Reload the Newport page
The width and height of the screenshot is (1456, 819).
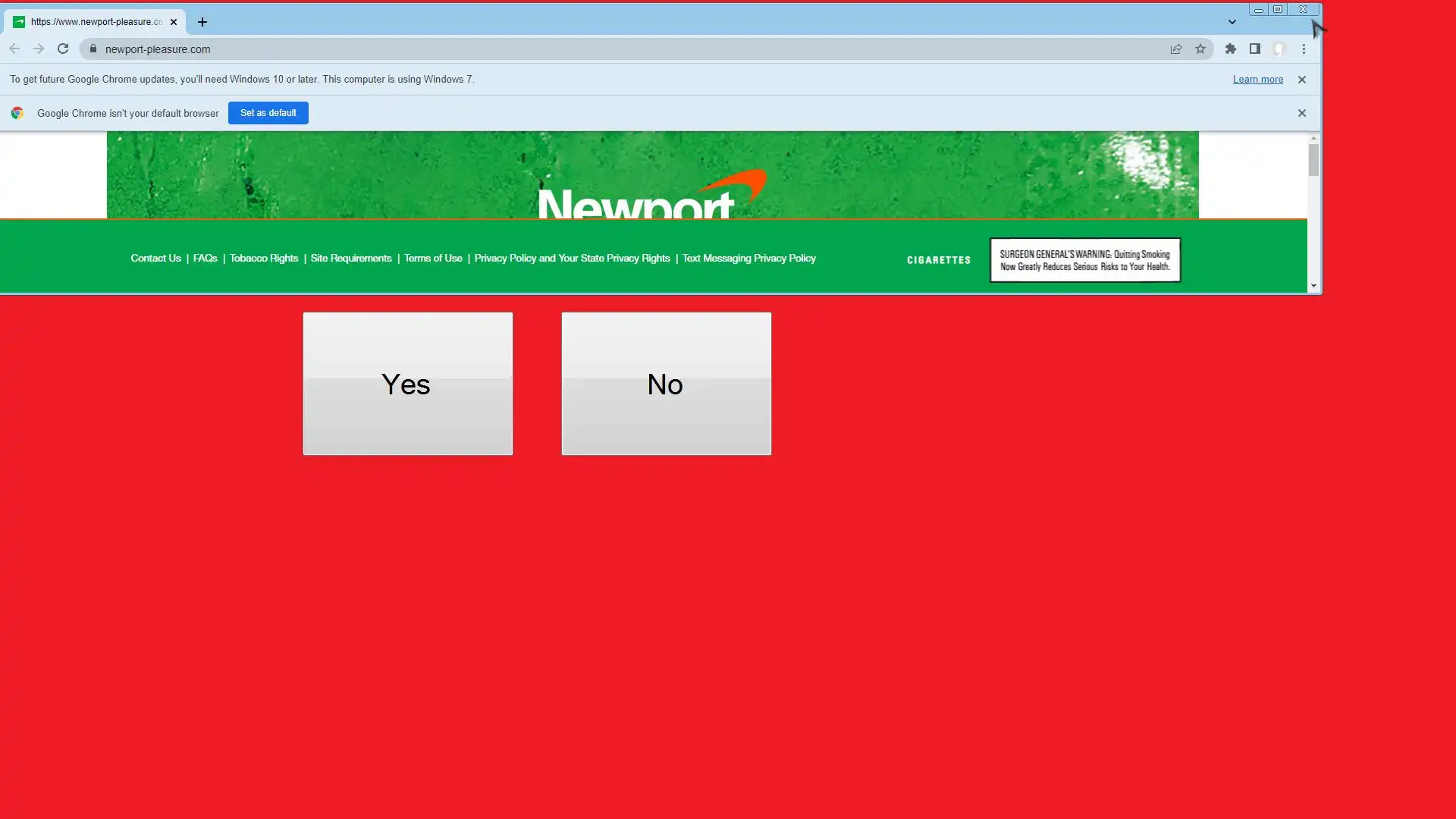pyautogui.click(x=63, y=49)
